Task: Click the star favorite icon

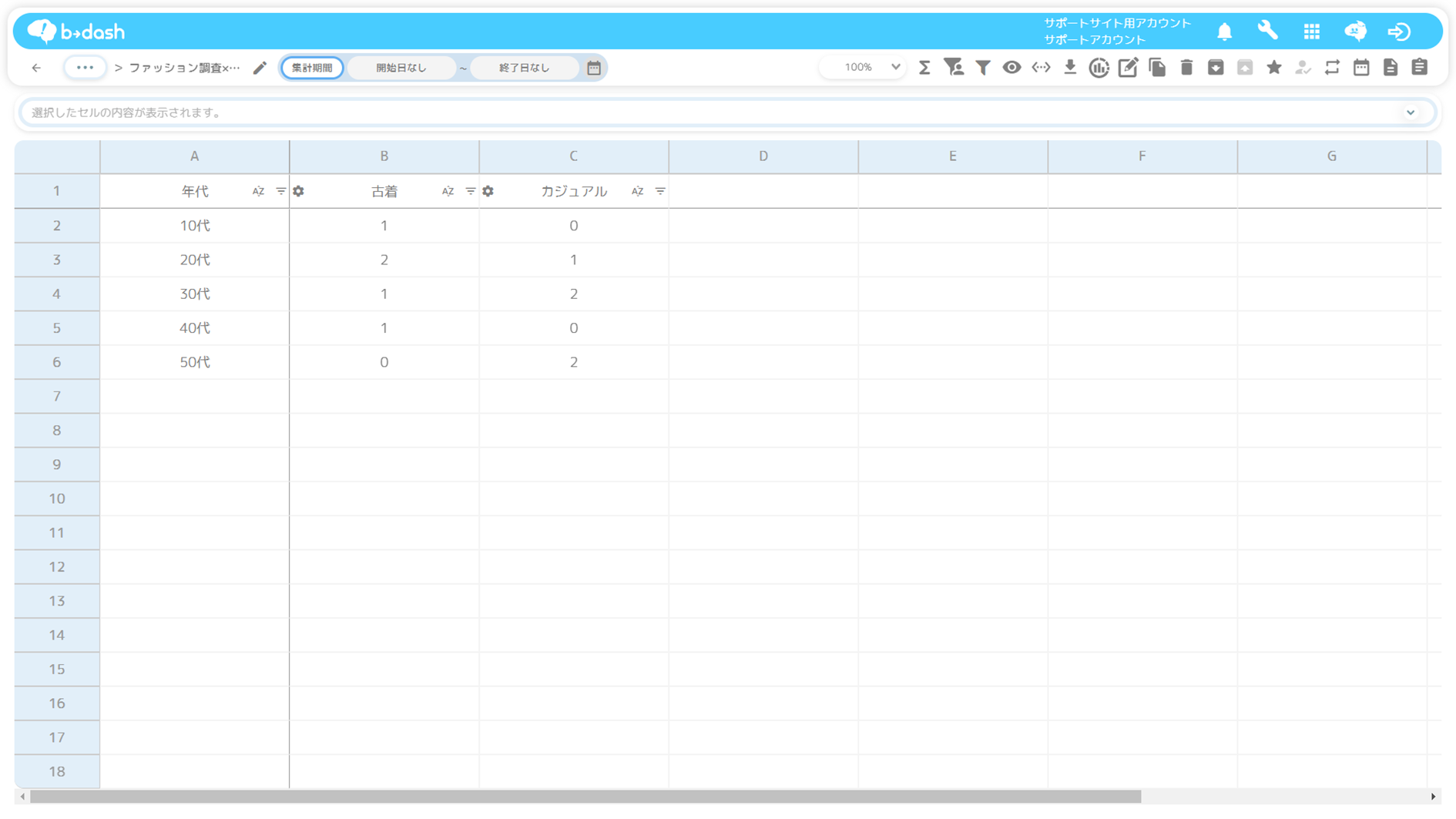Action: 1274,68
